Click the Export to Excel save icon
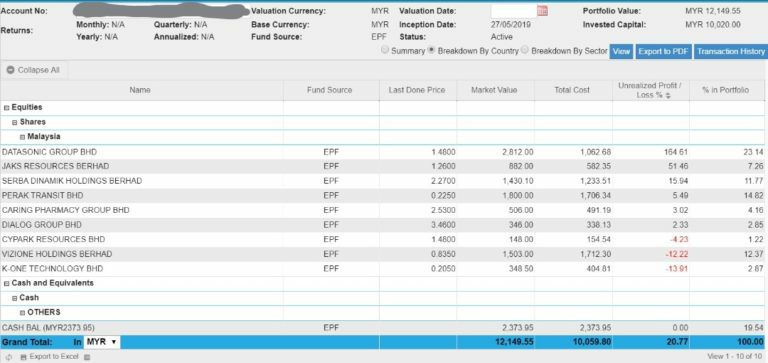The width and height of the screenshot is (768, 363). point(23,357)
